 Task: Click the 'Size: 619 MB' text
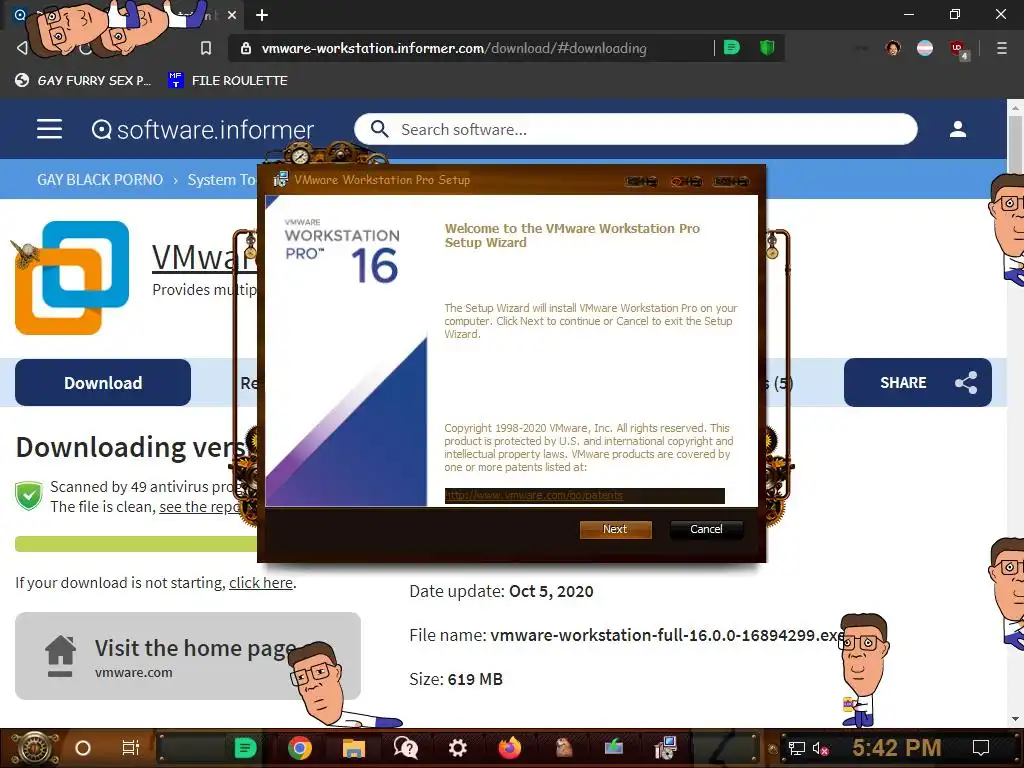click(x=456, y=679)
